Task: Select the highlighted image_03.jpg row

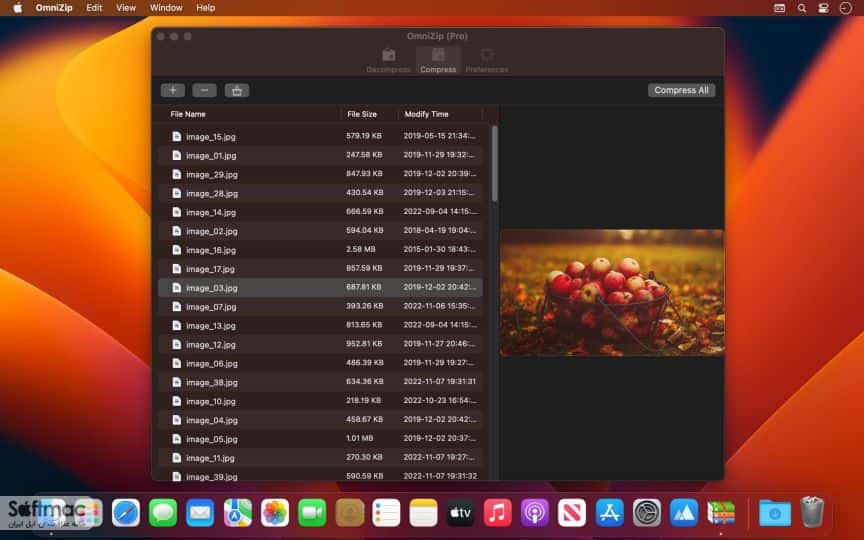Action: point(320,288)
